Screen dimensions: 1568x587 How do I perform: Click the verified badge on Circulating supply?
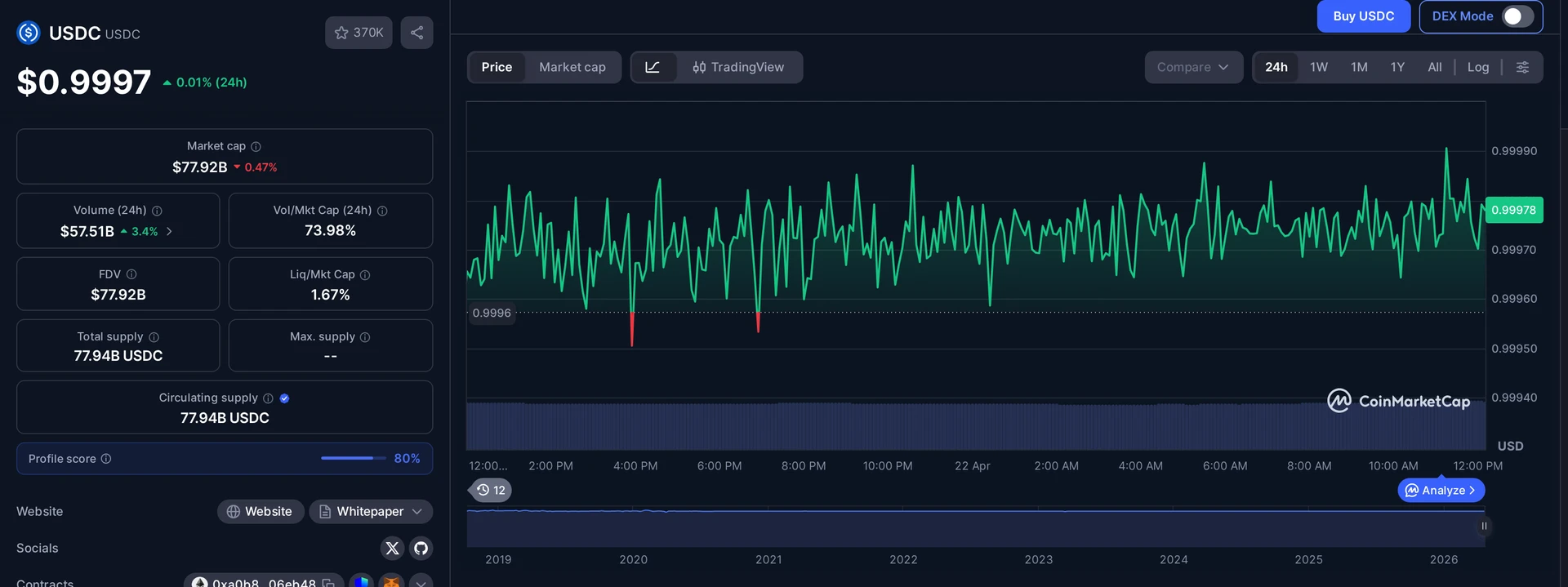[x=284, y=398]
